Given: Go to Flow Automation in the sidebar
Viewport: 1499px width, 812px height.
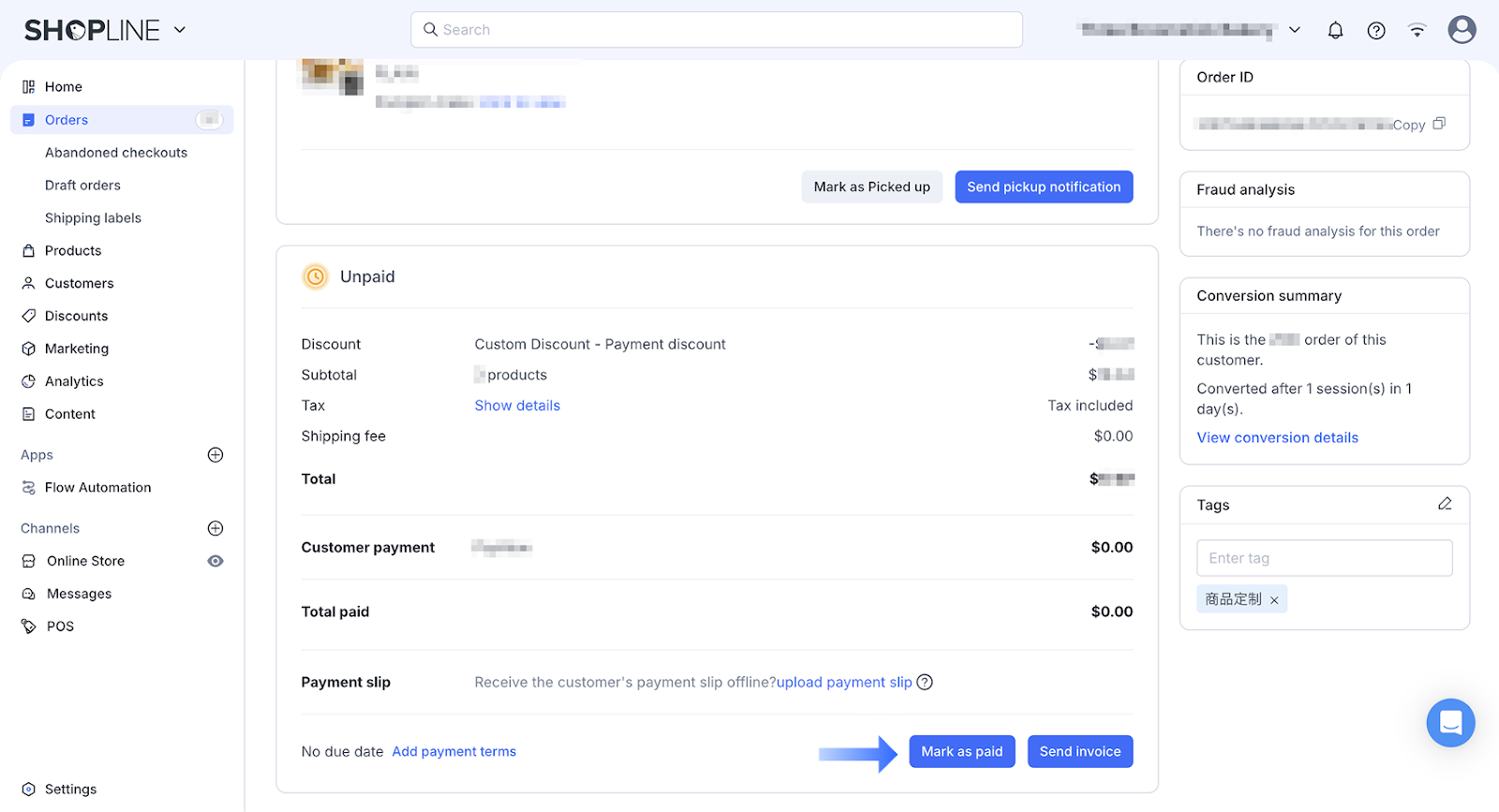Looking at the screenshot, I should tap(97, 488).
